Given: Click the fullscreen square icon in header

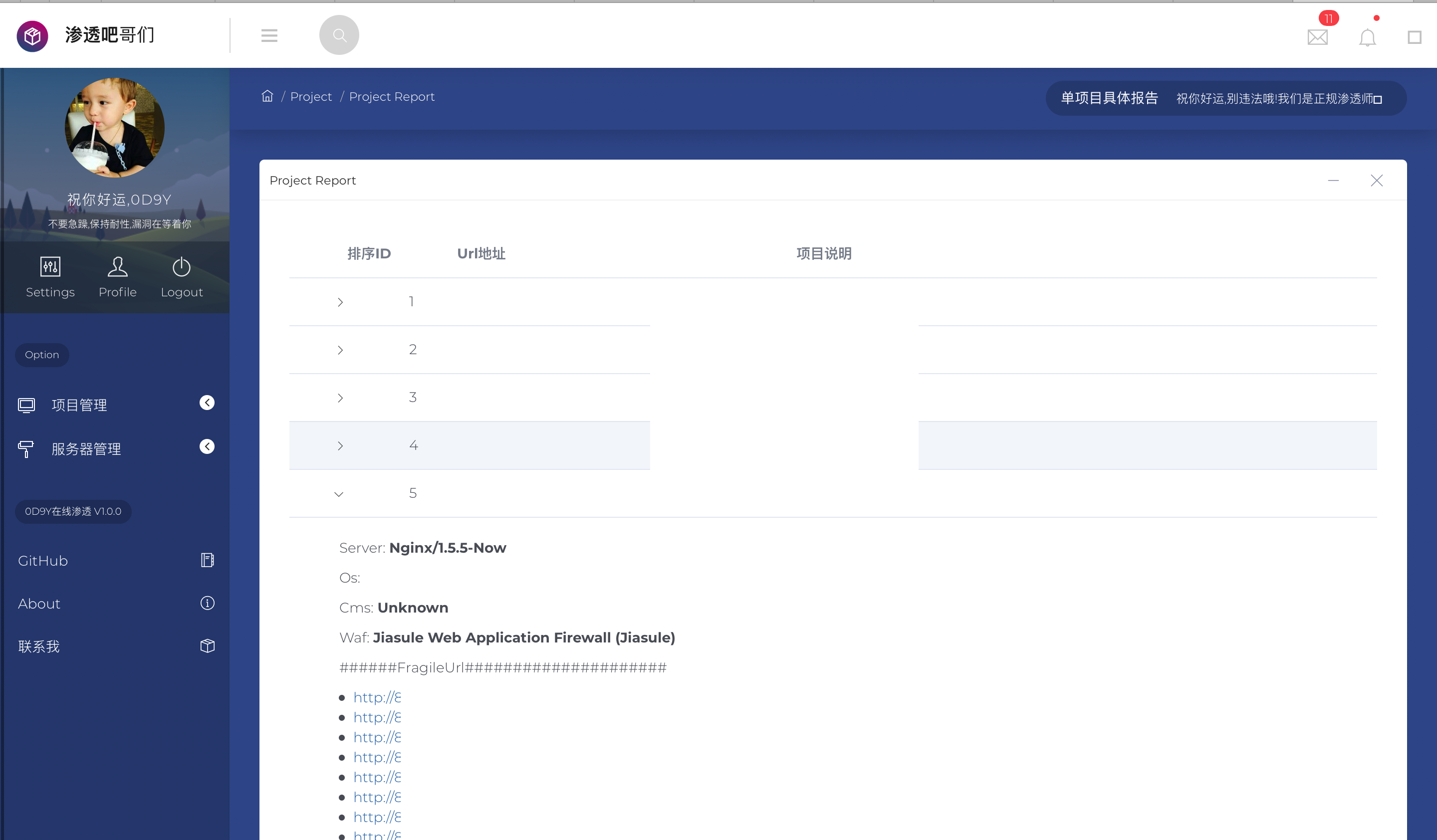Looking at the screenshot, I should (1414, 37).
